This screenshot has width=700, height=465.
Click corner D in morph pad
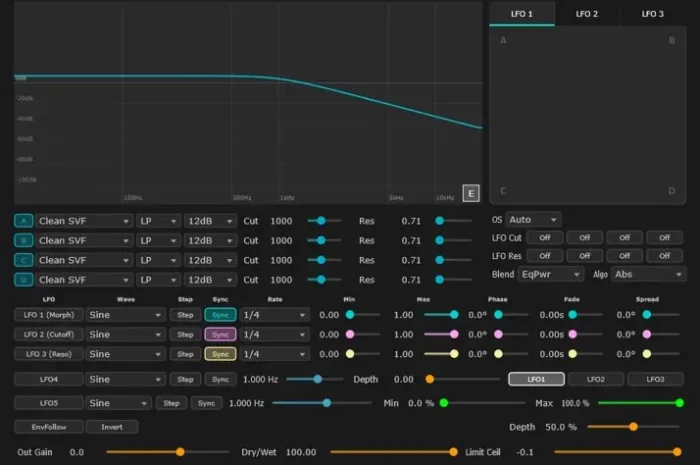pyautogui.click(x=671, y=191)
